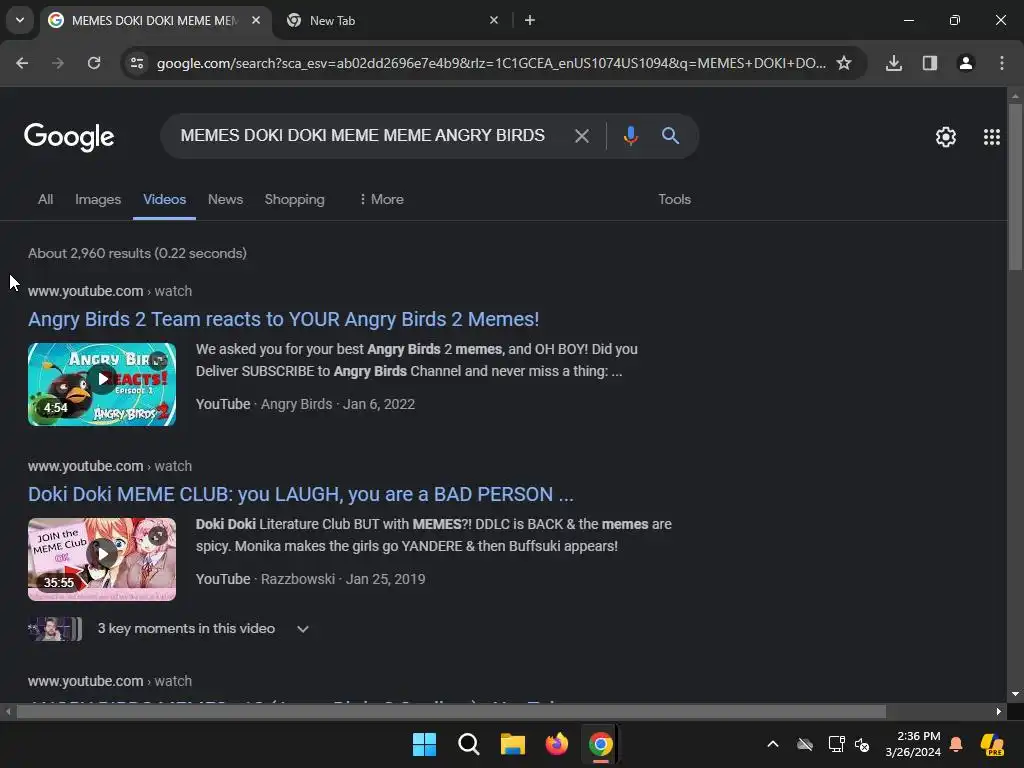The image size is (1024, 768).
Task: Open Chrome downloads icon
Action: tap(894, 63)
